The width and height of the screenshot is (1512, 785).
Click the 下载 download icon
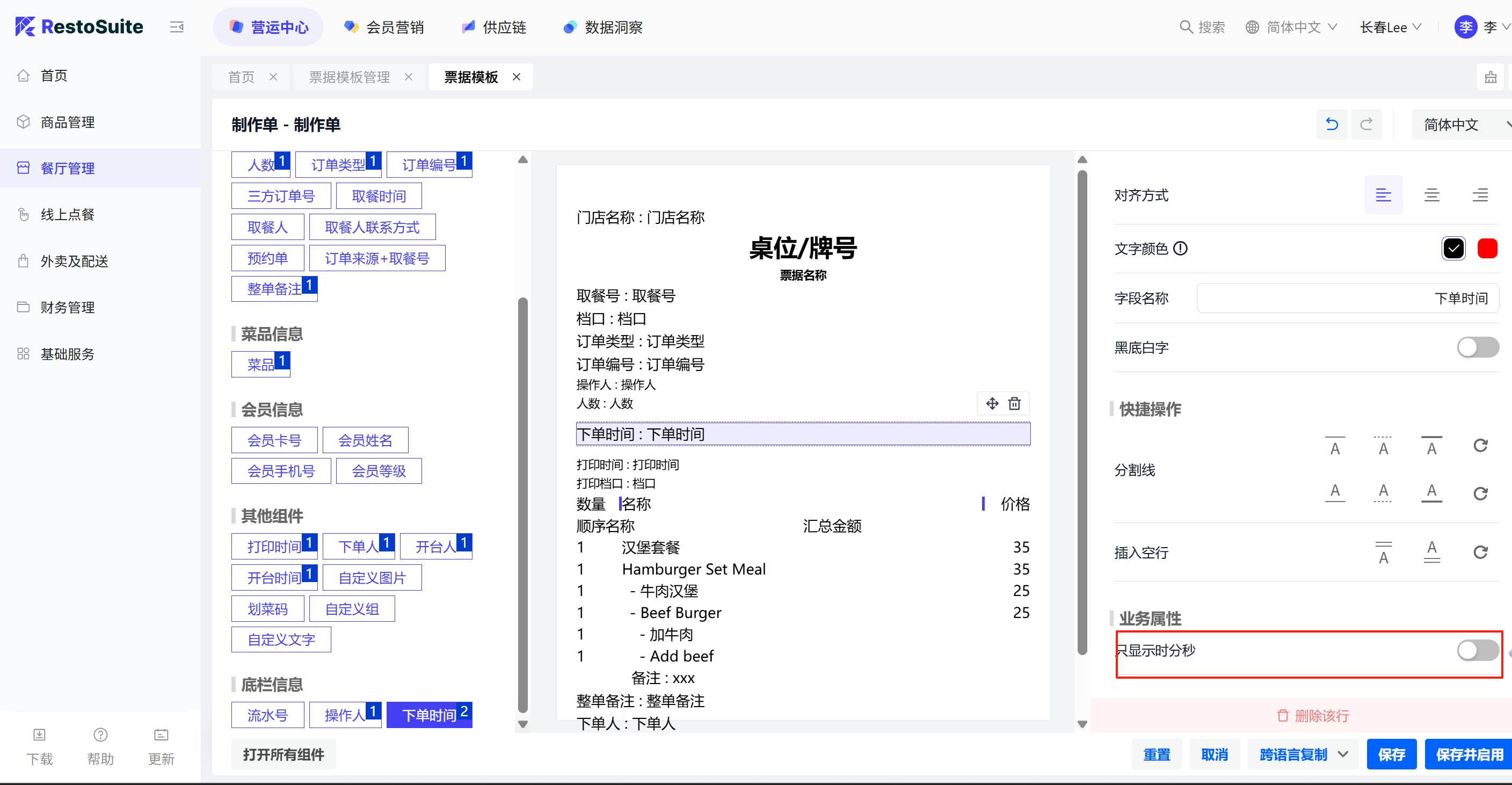(39, 735)
